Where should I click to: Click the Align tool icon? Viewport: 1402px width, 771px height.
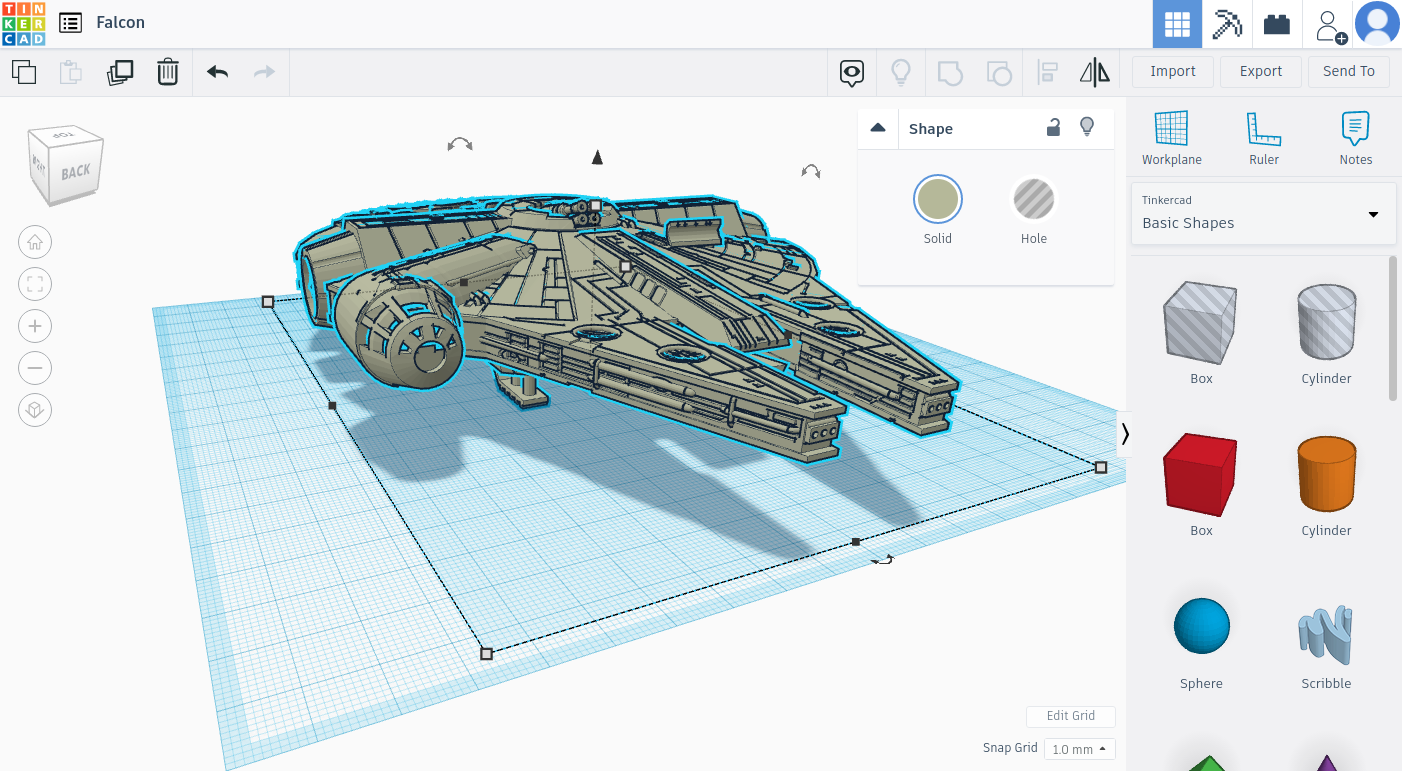tap(1047, 72)
